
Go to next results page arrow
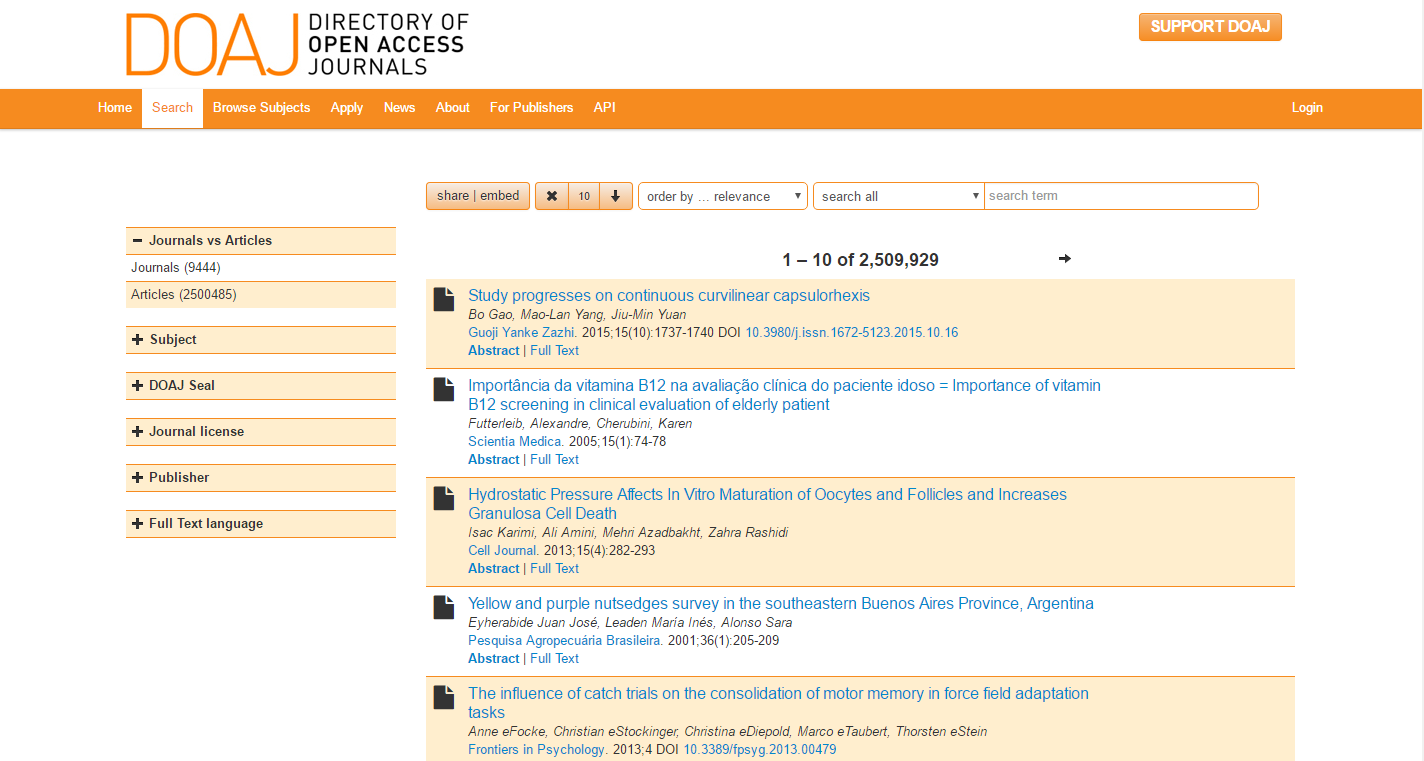point(1064,259)
